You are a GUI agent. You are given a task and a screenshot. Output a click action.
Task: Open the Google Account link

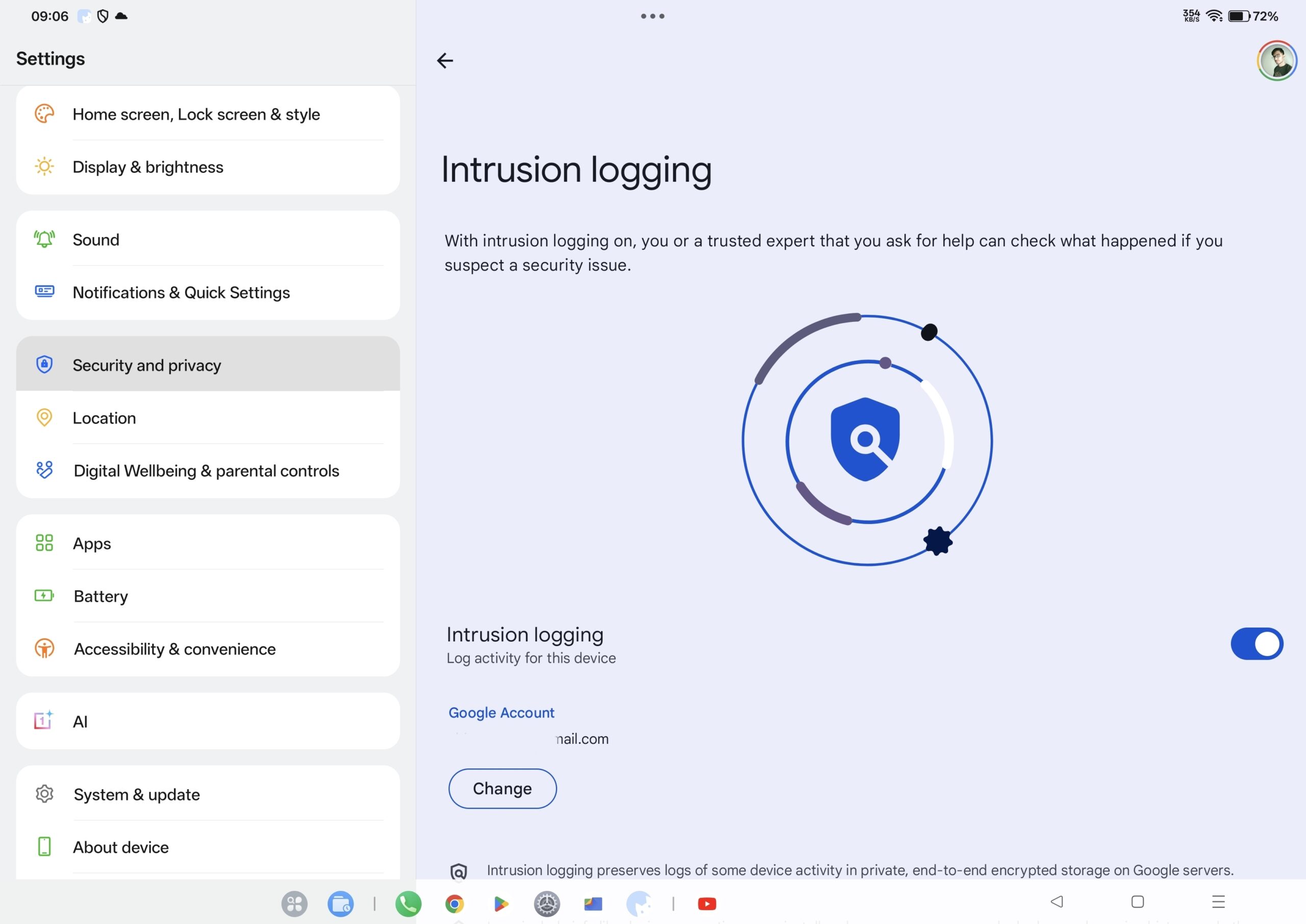click(x=501, y=712)
